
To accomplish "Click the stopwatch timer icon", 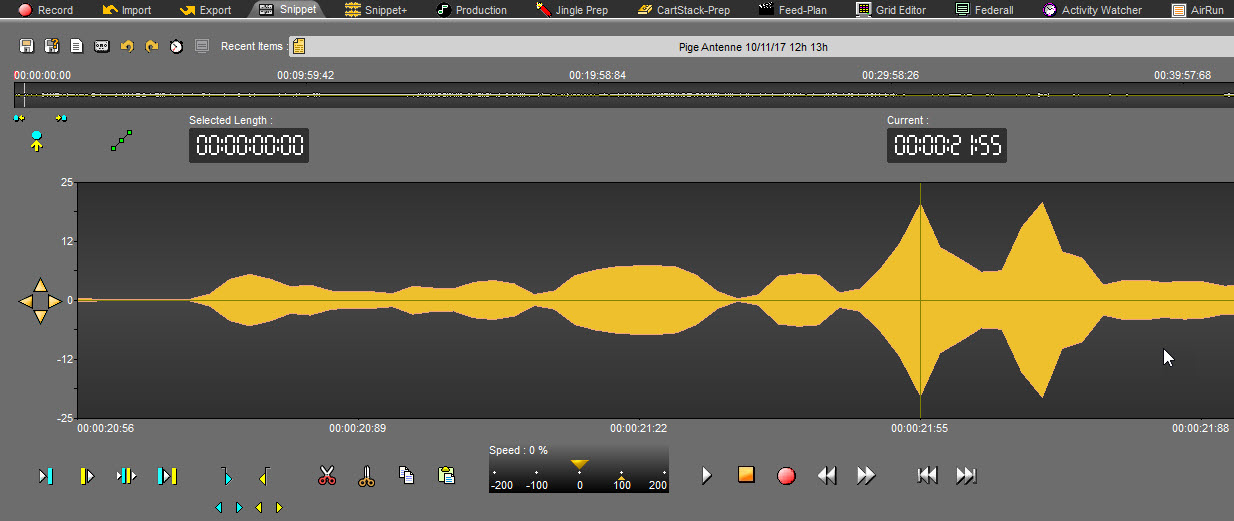I will (x=176, y=47).
